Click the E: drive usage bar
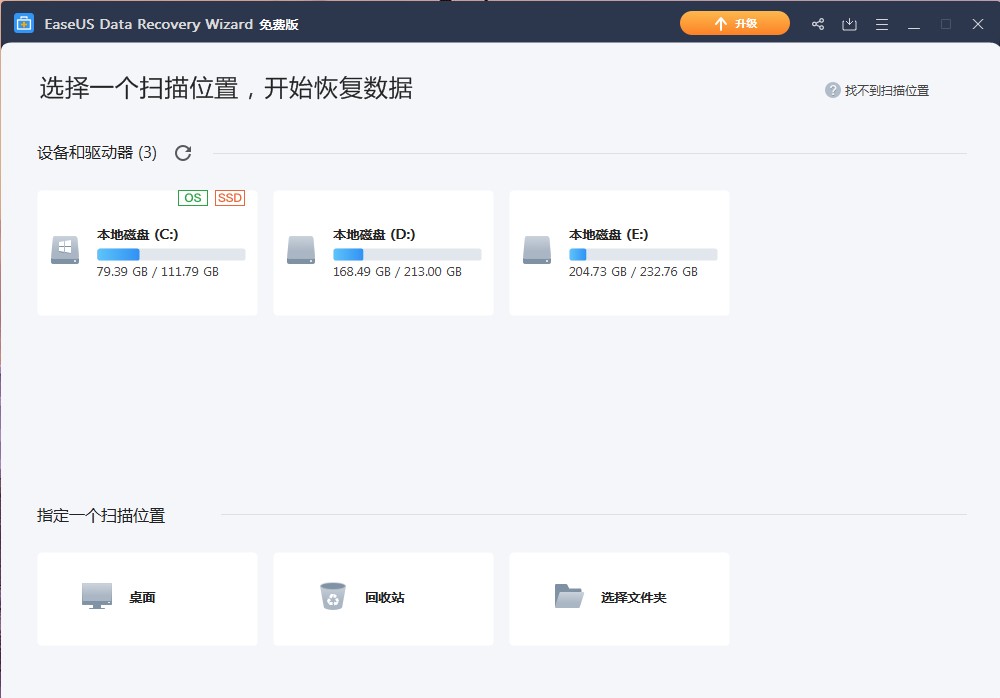 pyautogui.click(x=643, y=255)
